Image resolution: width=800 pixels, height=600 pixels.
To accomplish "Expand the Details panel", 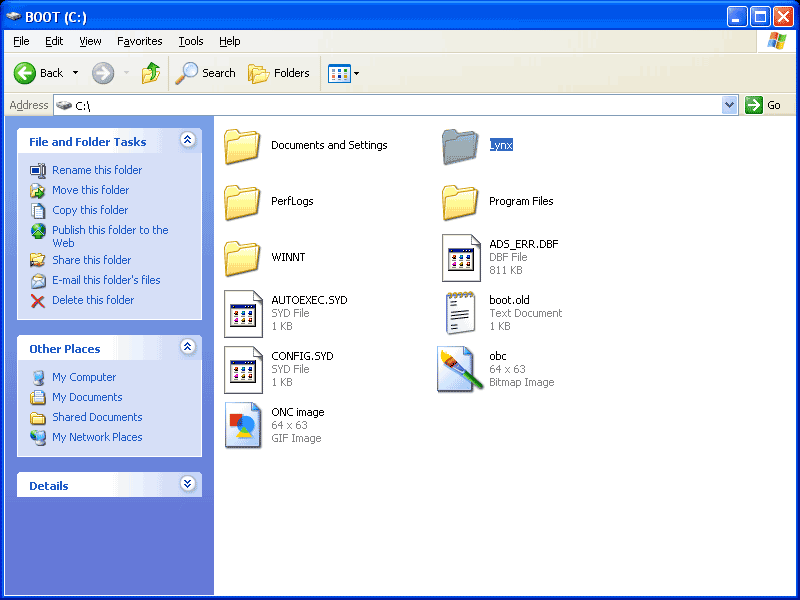I will [x=187, y=485].
